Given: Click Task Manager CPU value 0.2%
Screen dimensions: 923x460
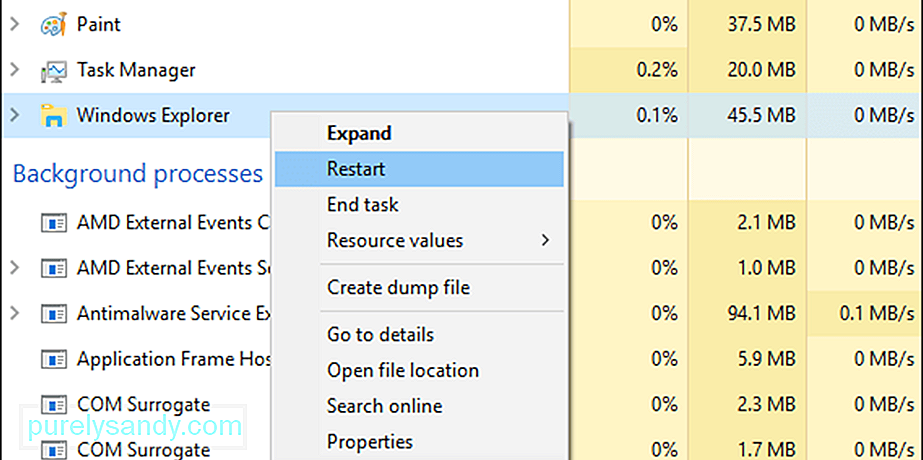Looking at the screenshot, I should click(x=656, y=70).
